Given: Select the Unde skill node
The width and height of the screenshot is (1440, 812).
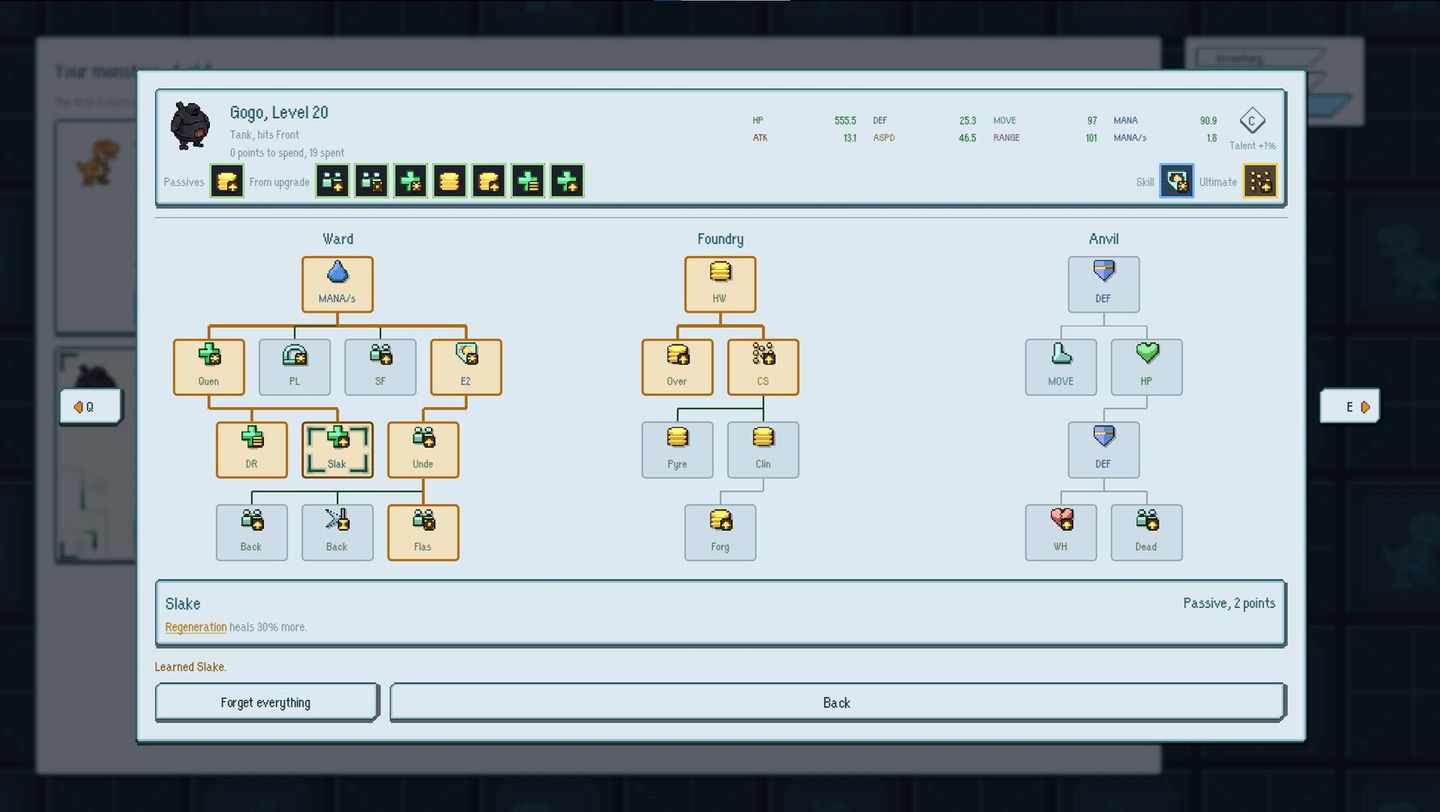Looking at the screenshot, I should coord(423,450).
